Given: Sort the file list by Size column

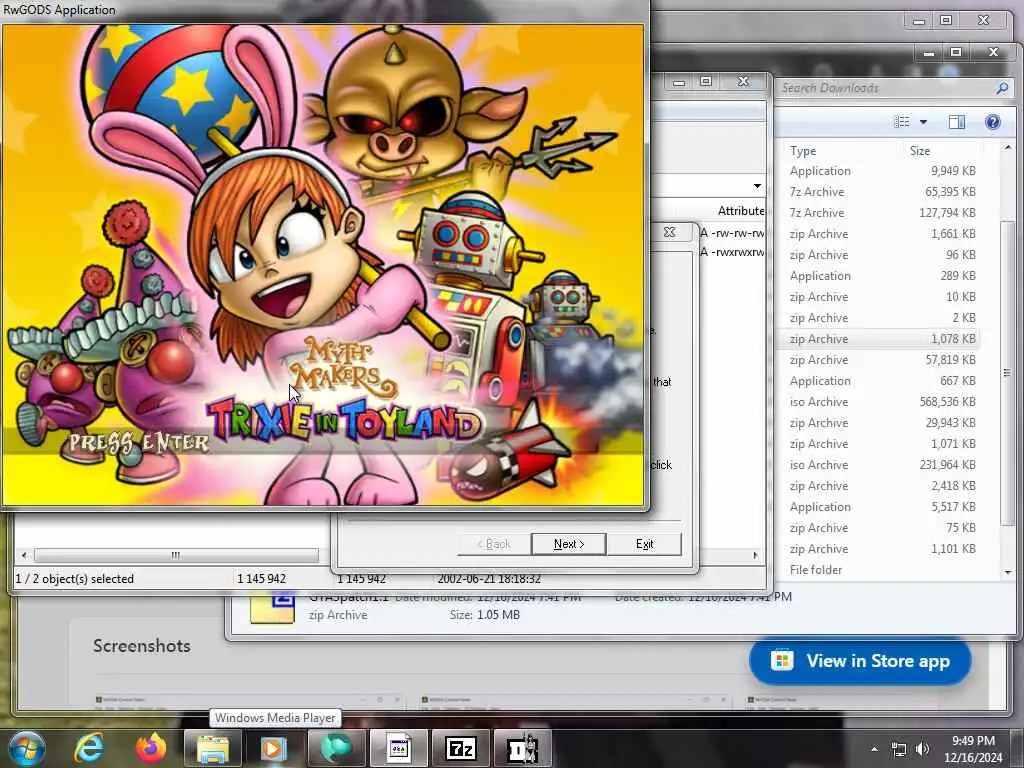Looking at the screenshot, I should 944,151.
